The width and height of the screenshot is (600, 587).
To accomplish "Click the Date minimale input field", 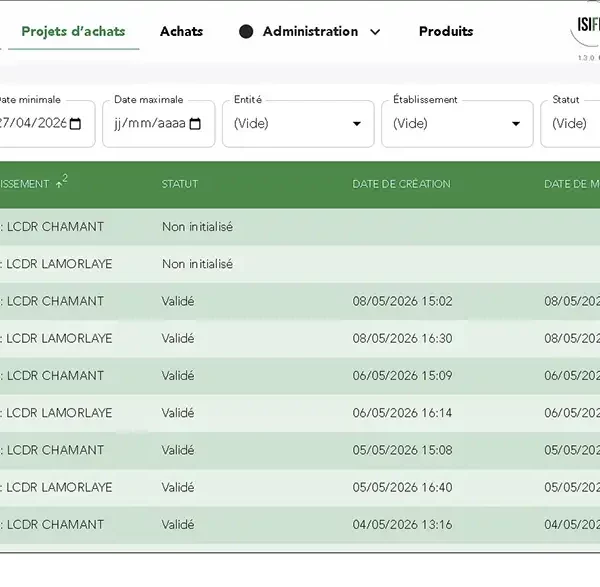I will click(x=46, y=124).
